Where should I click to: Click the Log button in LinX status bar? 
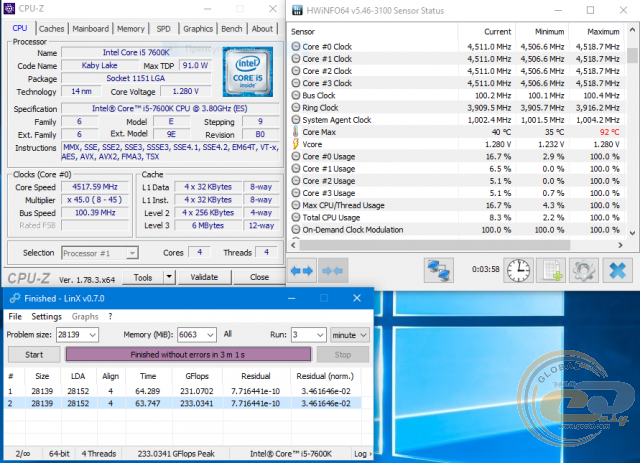pos(362,454)
